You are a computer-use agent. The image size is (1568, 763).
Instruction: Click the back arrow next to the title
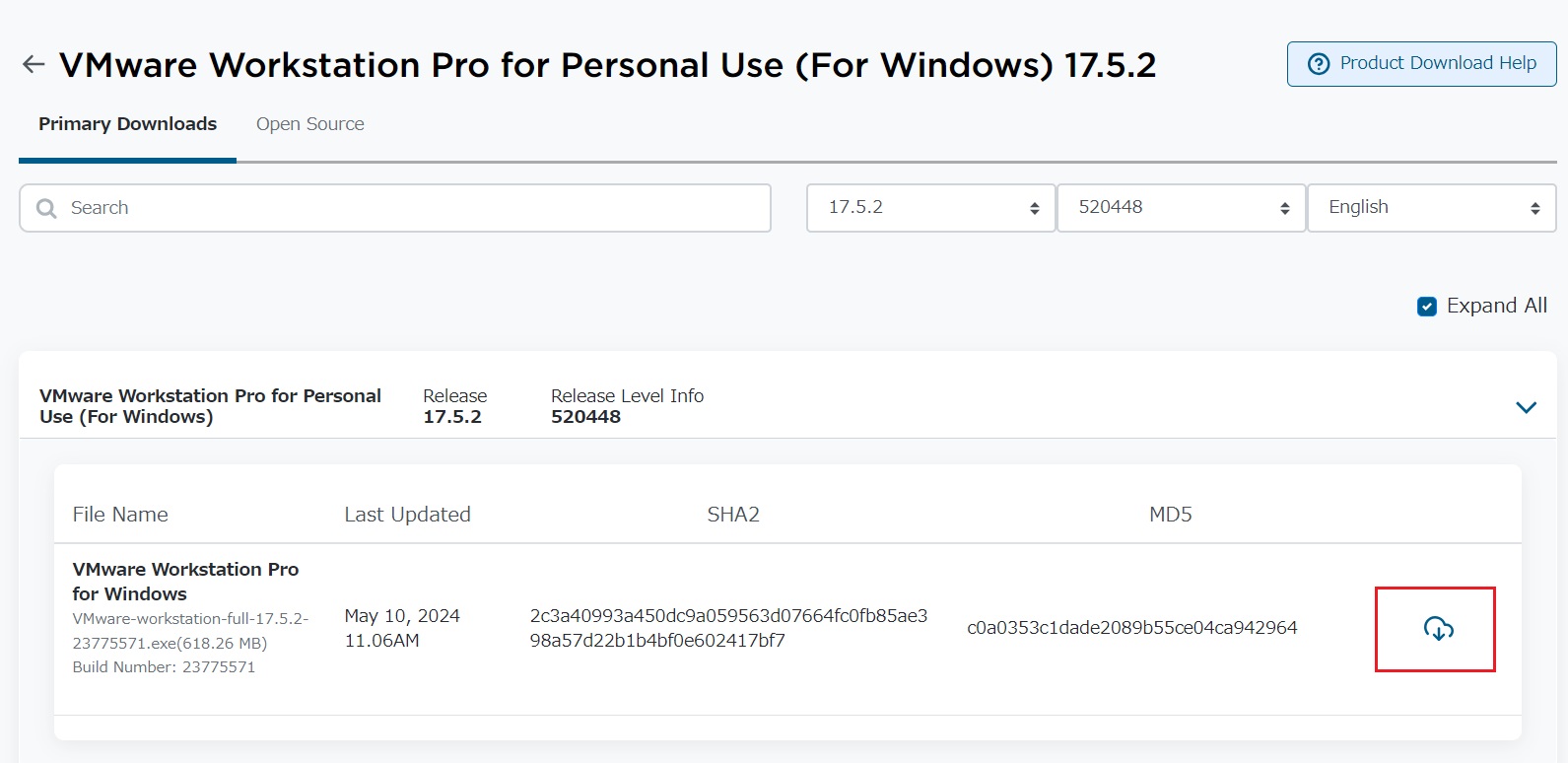click(x=33, y=63)
